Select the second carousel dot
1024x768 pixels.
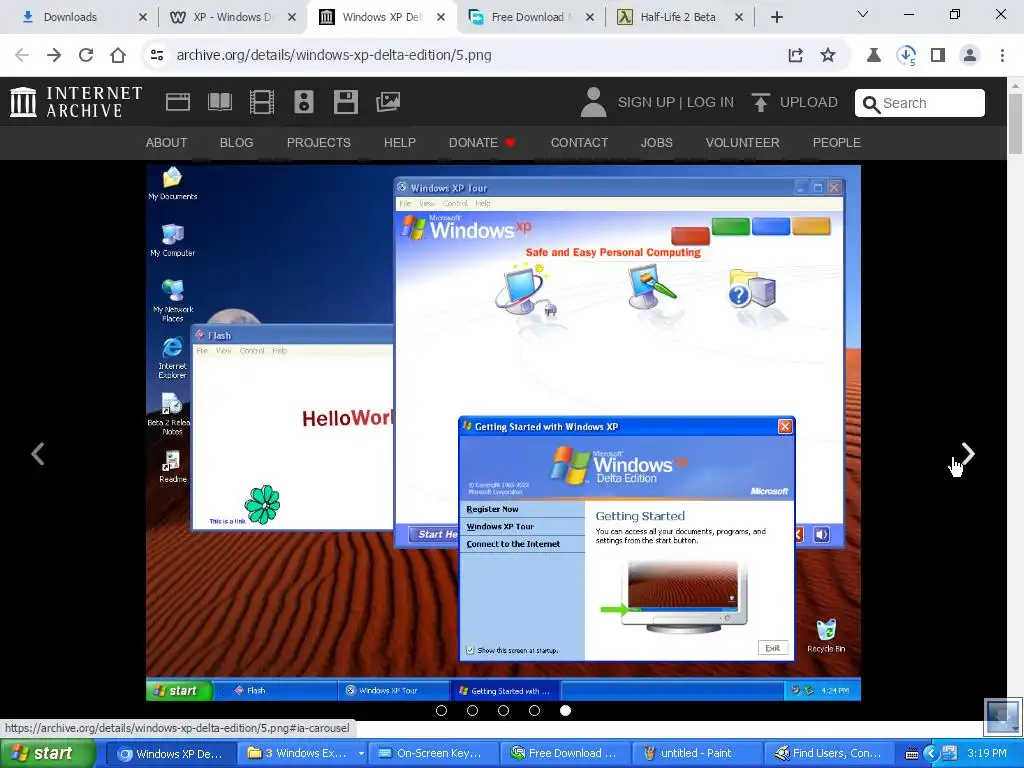[472, 711]
